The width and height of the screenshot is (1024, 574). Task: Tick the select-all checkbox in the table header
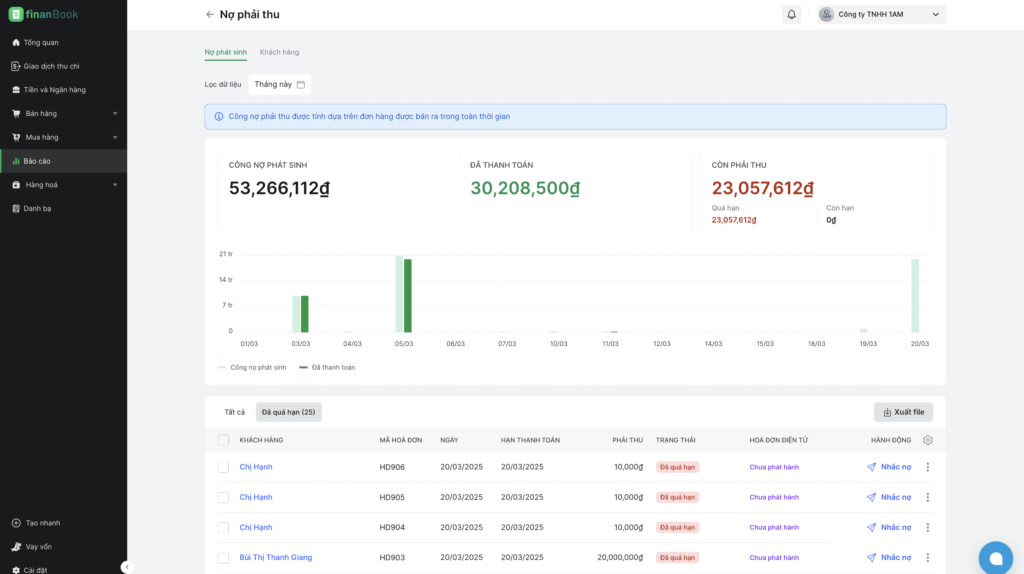tap(223, 440)
